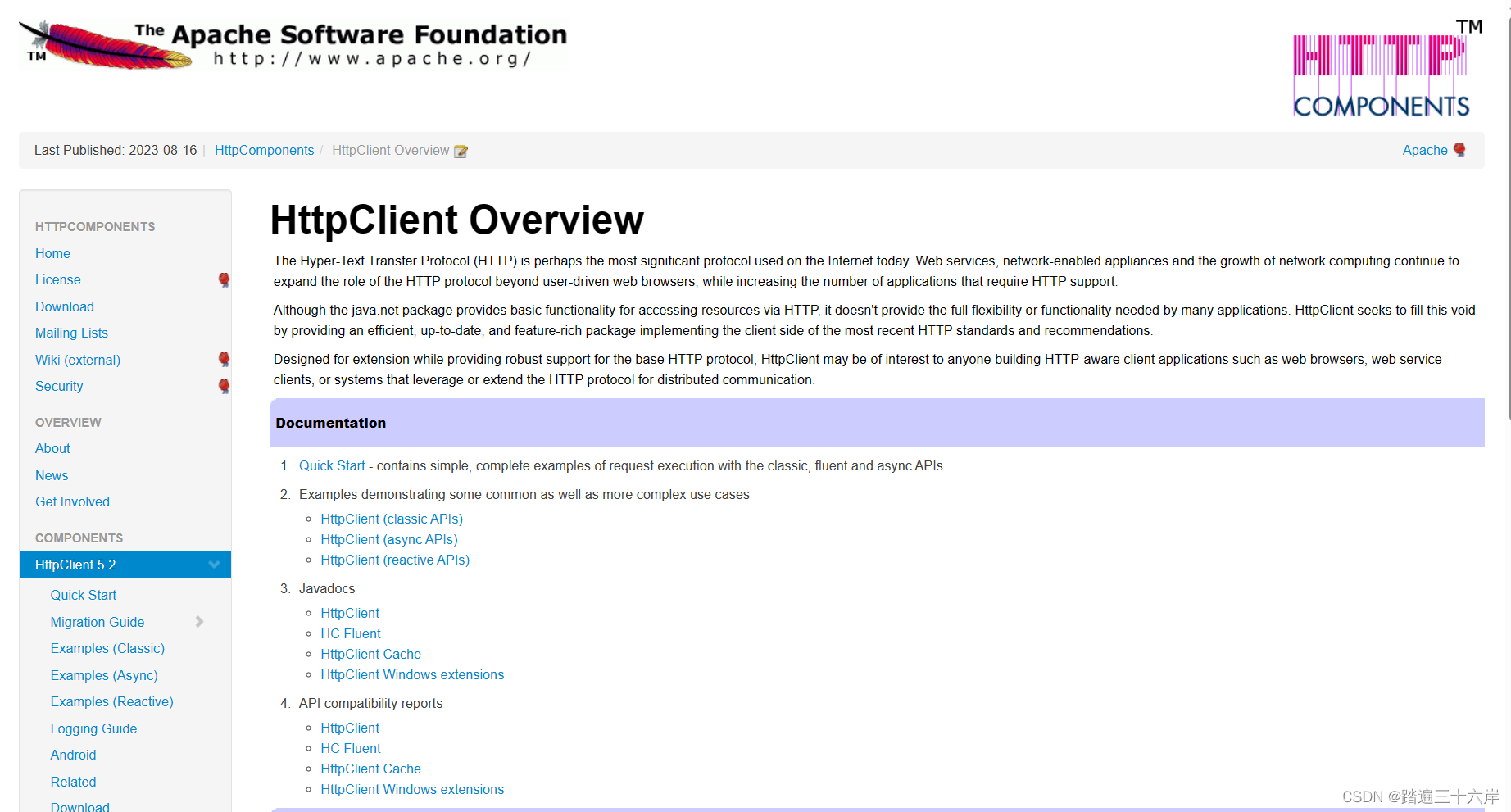Image resolution: width=1511 pixels, height=812 pixels.
Task: Click the HTTP Components logo
Action: pyautogui.click(x=1388, y=69)
